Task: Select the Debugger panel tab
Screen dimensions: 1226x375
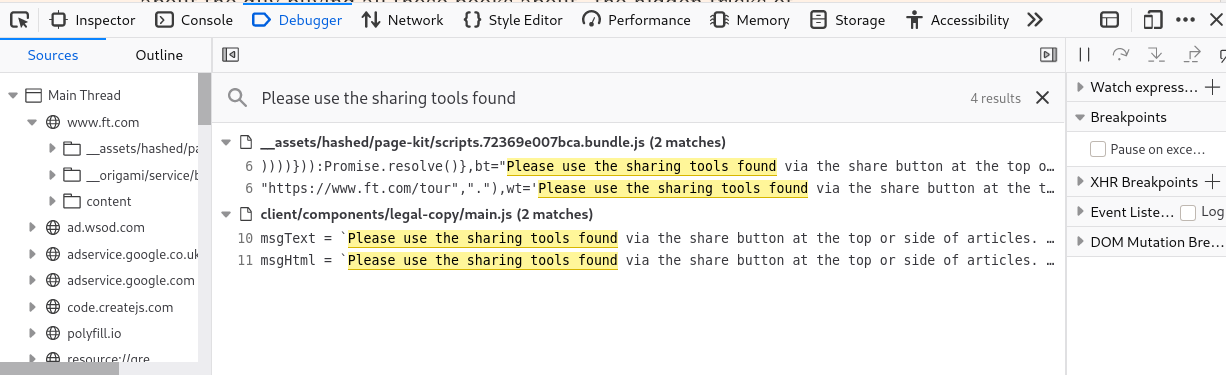Action: pos(297,20)
